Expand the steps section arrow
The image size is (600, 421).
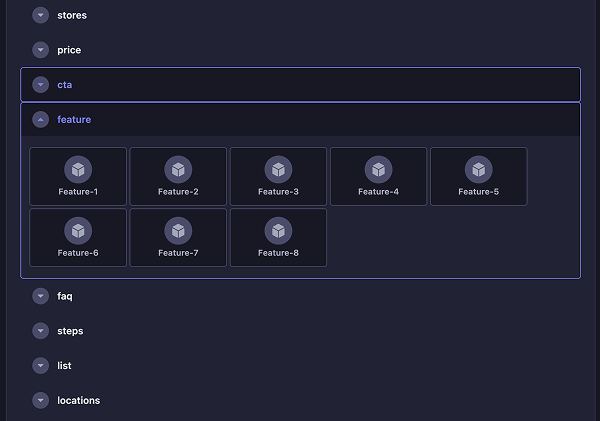click(41, 331)
